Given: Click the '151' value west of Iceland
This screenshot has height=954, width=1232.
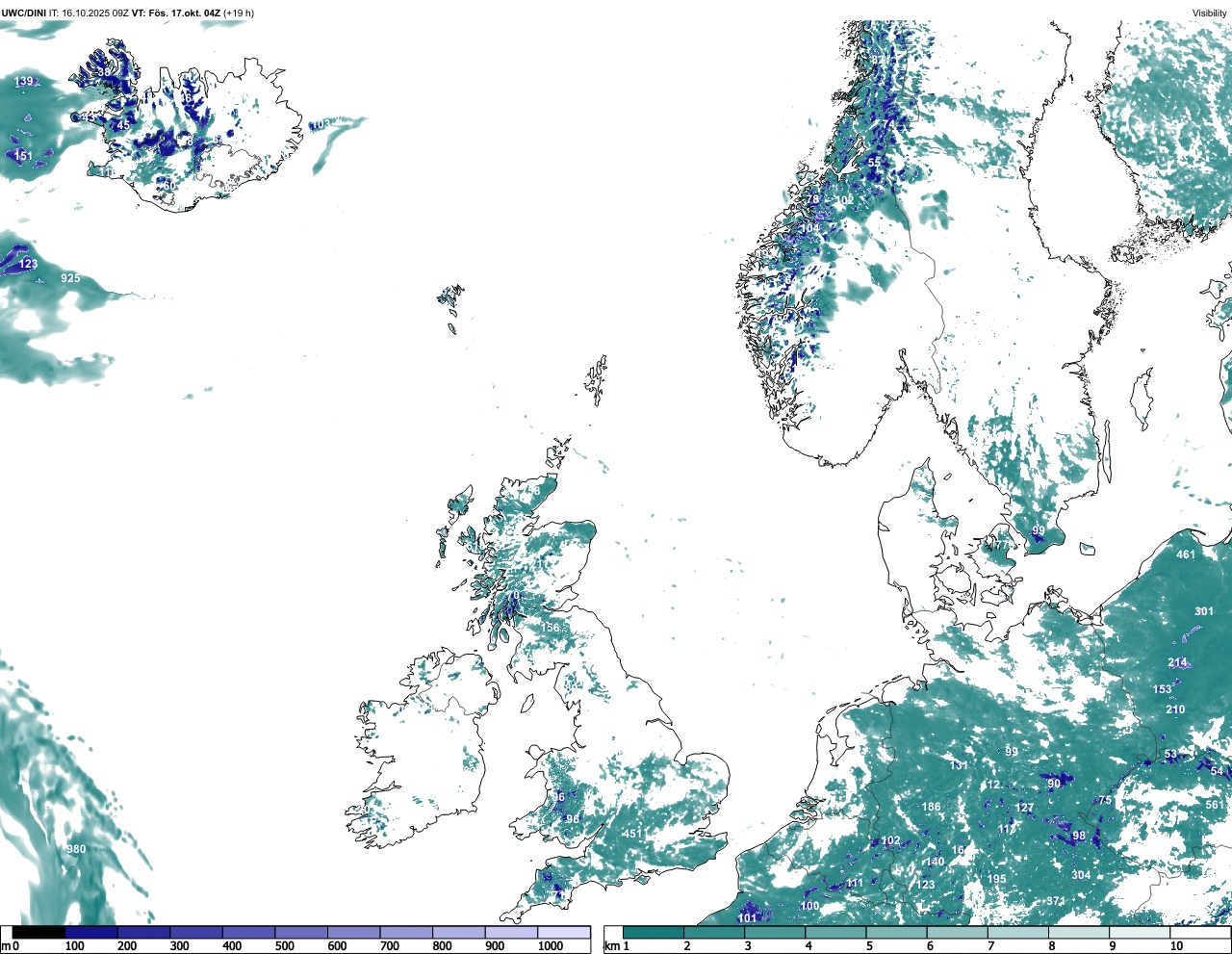Looking at the screenshot, I should coord(23,156).
